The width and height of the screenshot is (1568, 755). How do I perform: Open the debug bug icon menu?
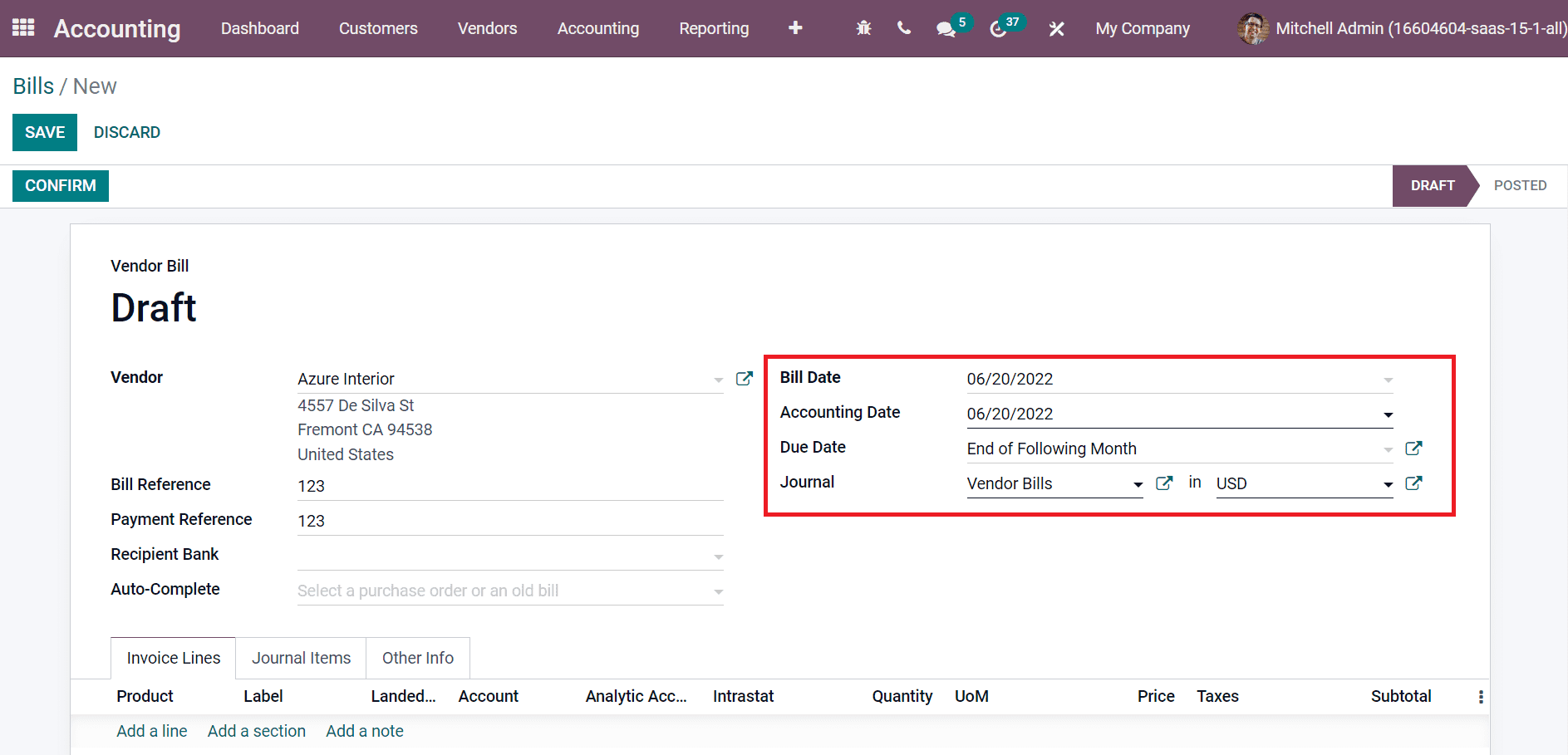[863, 28]
